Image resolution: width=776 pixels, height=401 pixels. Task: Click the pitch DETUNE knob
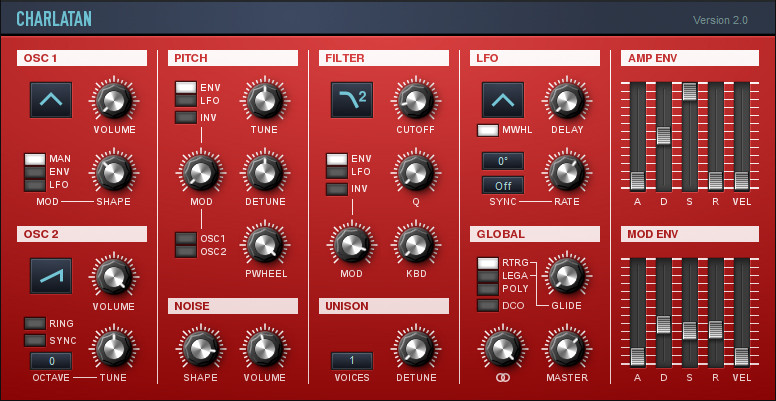click(x=264, y=172)
